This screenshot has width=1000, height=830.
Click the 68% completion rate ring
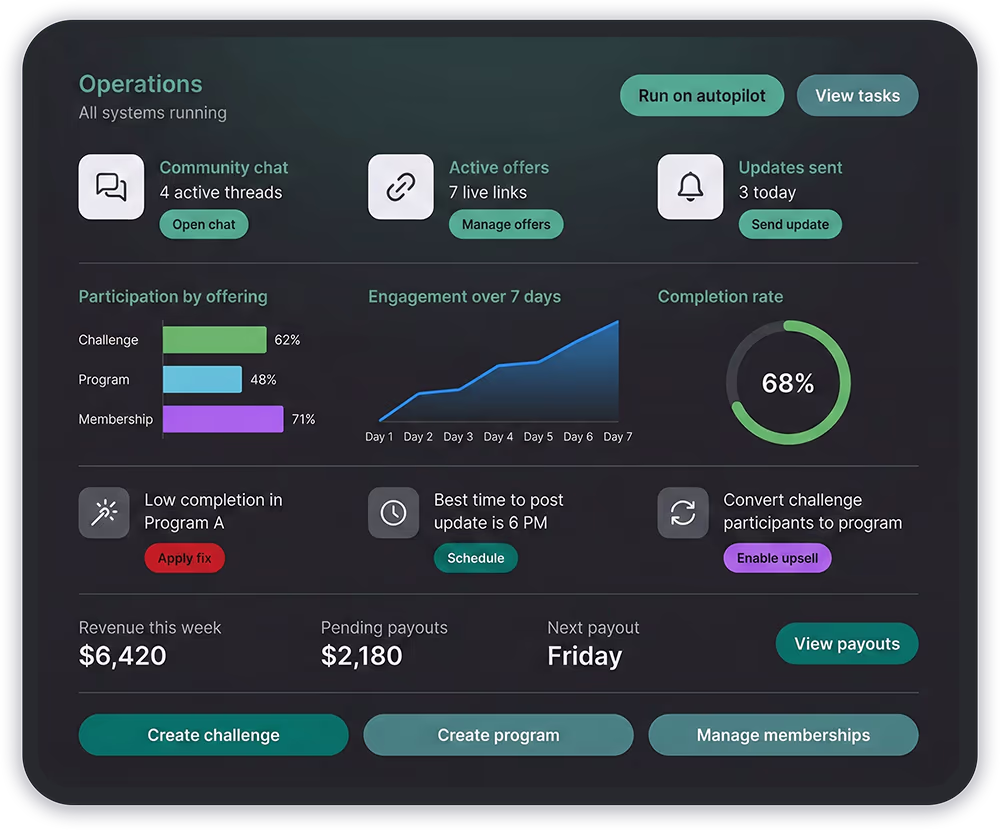pos(788,383)
